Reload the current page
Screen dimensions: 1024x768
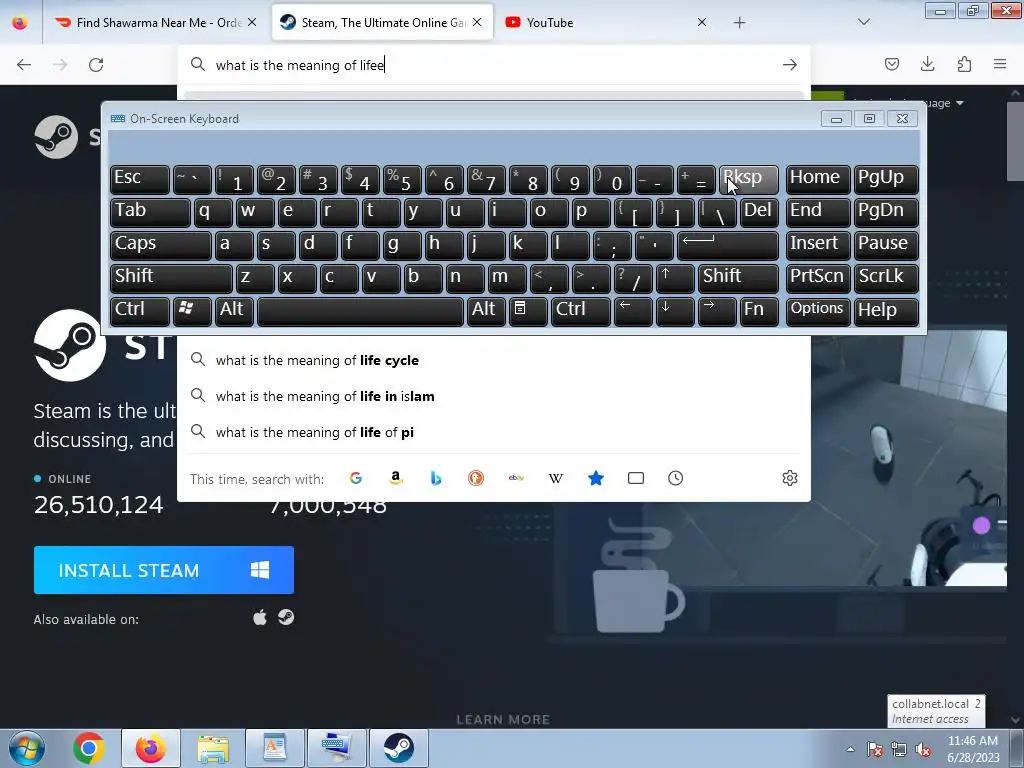(x=96, y=65)
